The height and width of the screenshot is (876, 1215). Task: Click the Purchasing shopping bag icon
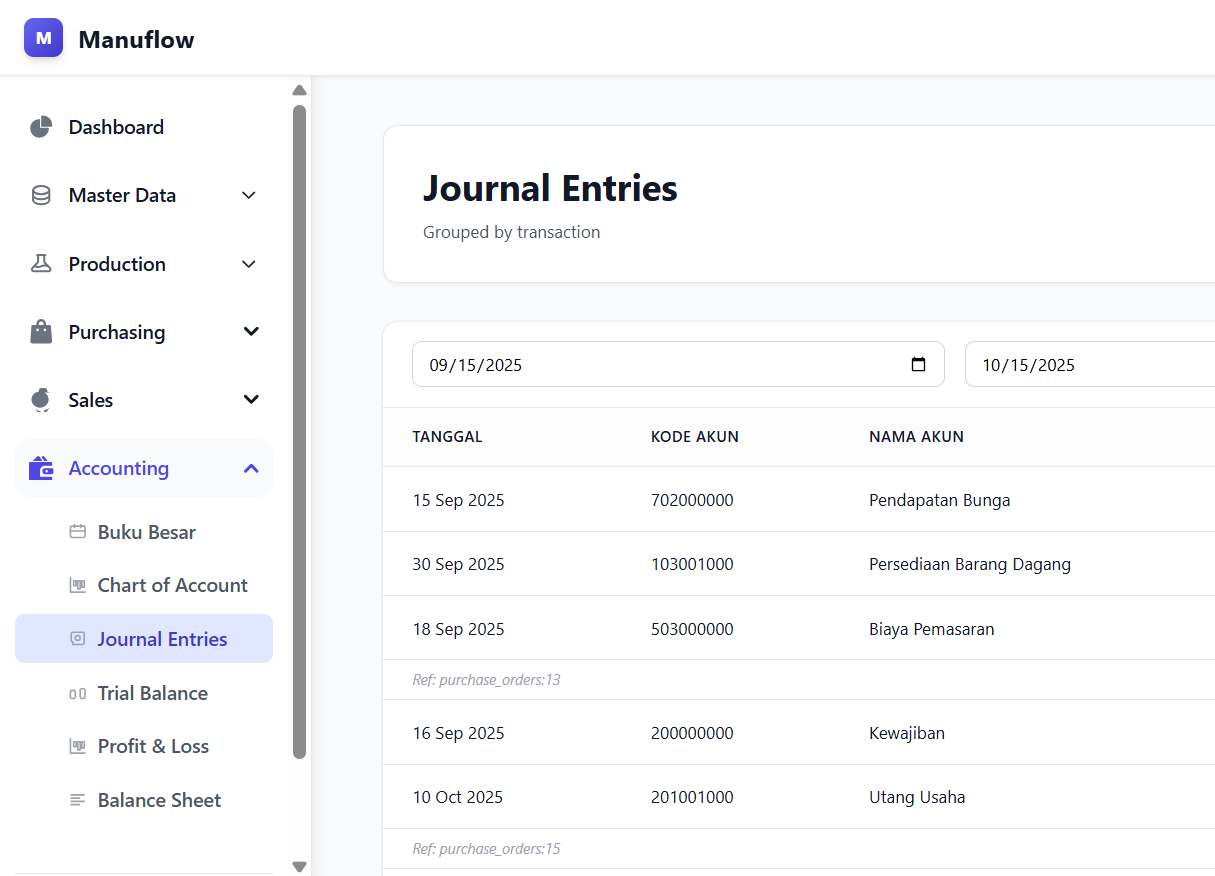[41, 332]
